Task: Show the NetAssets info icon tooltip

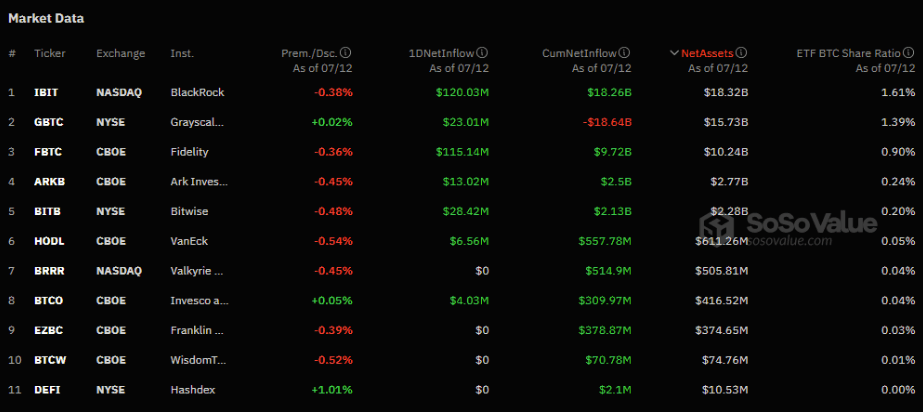Action: click(x=742, y=53)
